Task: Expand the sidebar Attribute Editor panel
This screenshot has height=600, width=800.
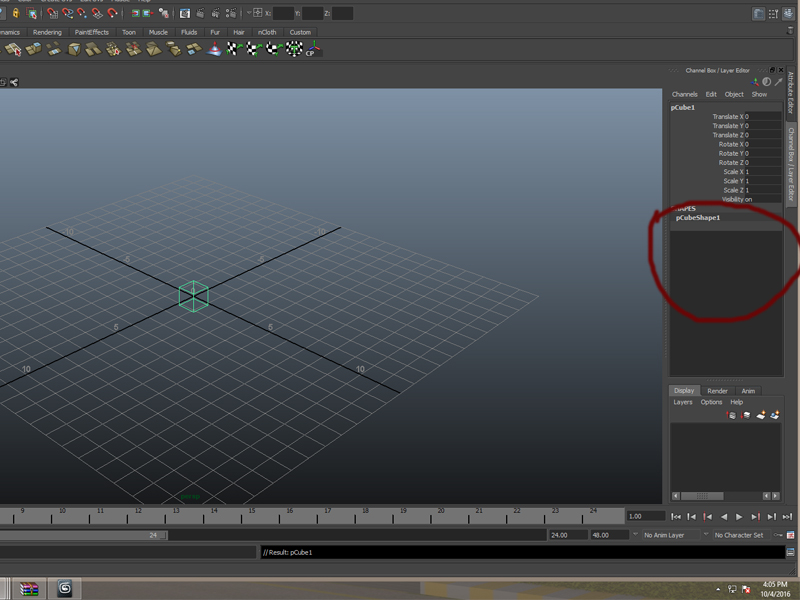Action: (x=792, y=110)
